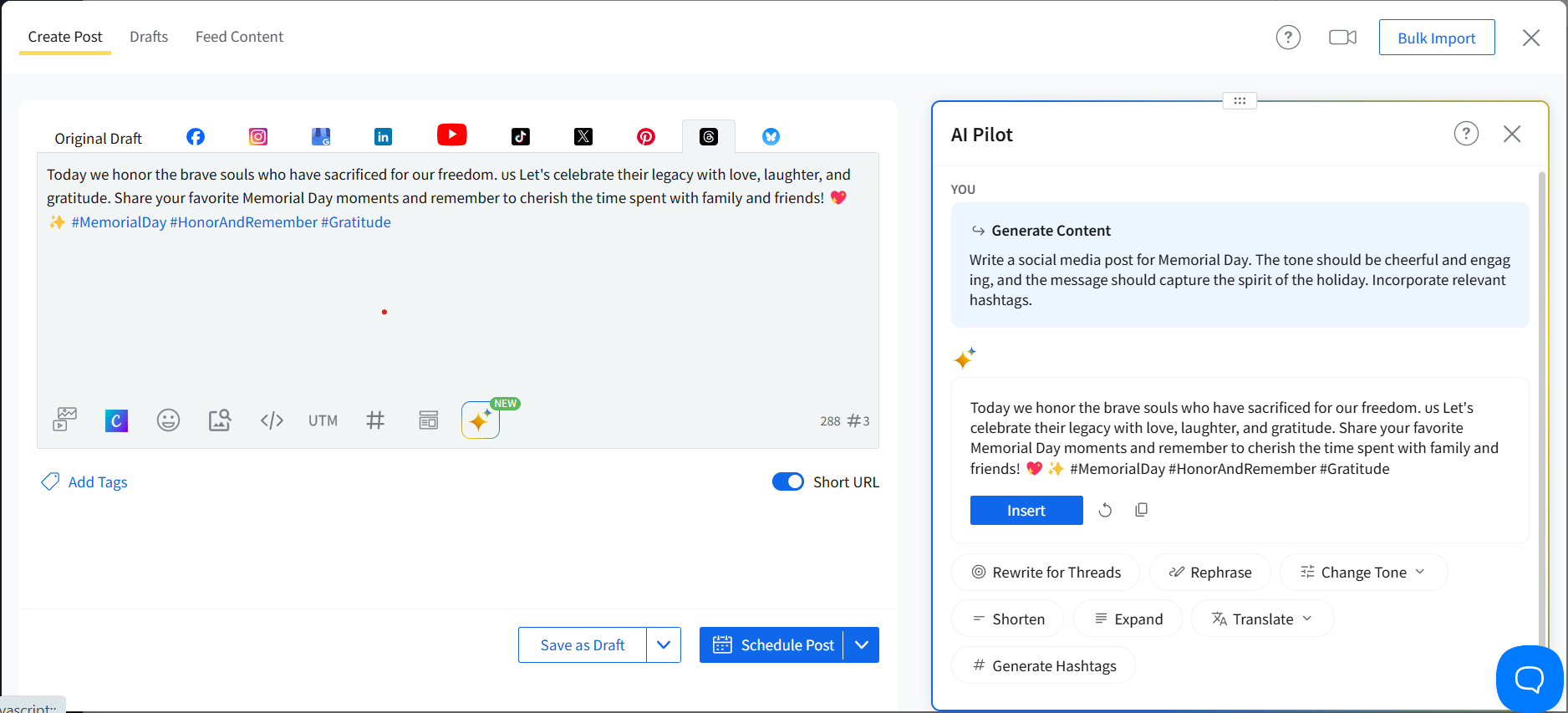Image resolution: width=1568 pixels, height=713 pixels.
Task: Click Generate Hashtags button
Action: 1044,666
